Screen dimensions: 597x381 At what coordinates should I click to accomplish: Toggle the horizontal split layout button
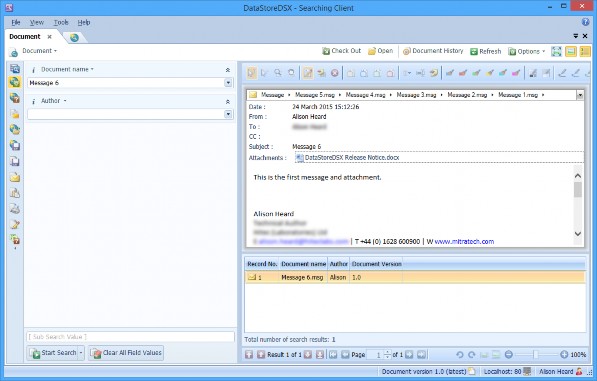[x=571, y=51]
